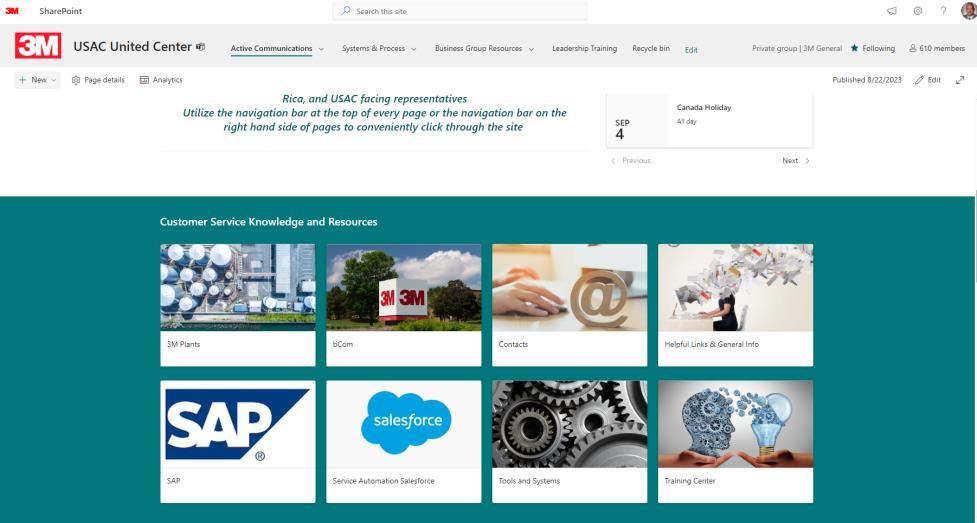
Task: Click the Contacts label
Action: (x=513, y=344)
